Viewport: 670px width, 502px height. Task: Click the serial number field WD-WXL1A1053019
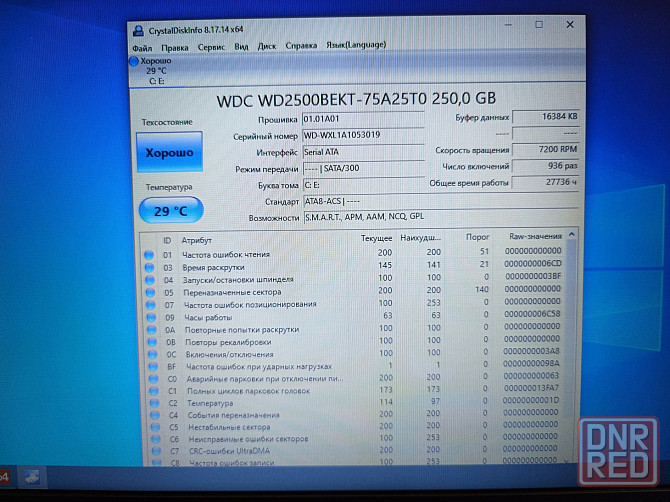[x=363, y=135]
